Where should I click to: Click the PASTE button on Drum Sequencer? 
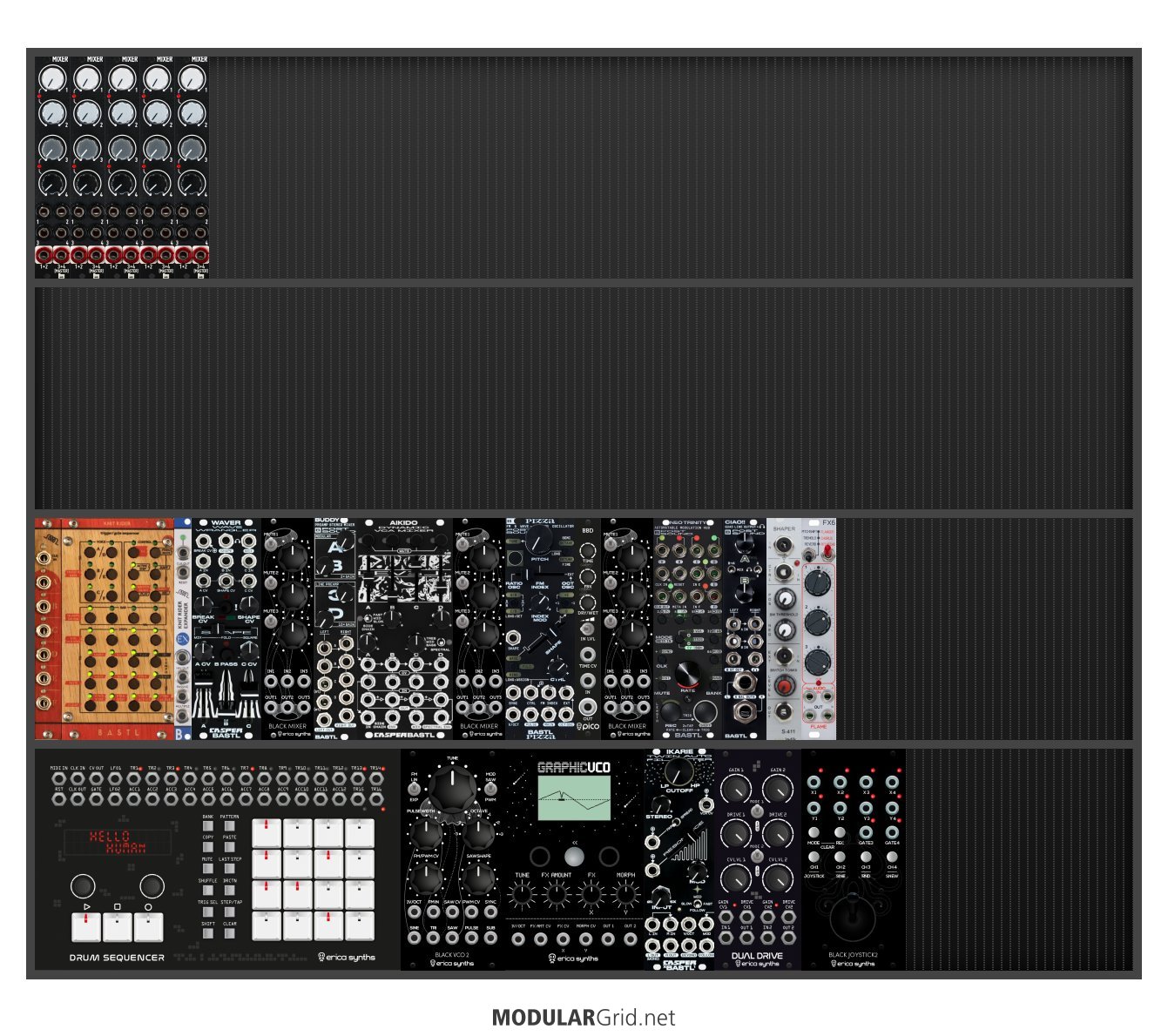pos(230,846)
